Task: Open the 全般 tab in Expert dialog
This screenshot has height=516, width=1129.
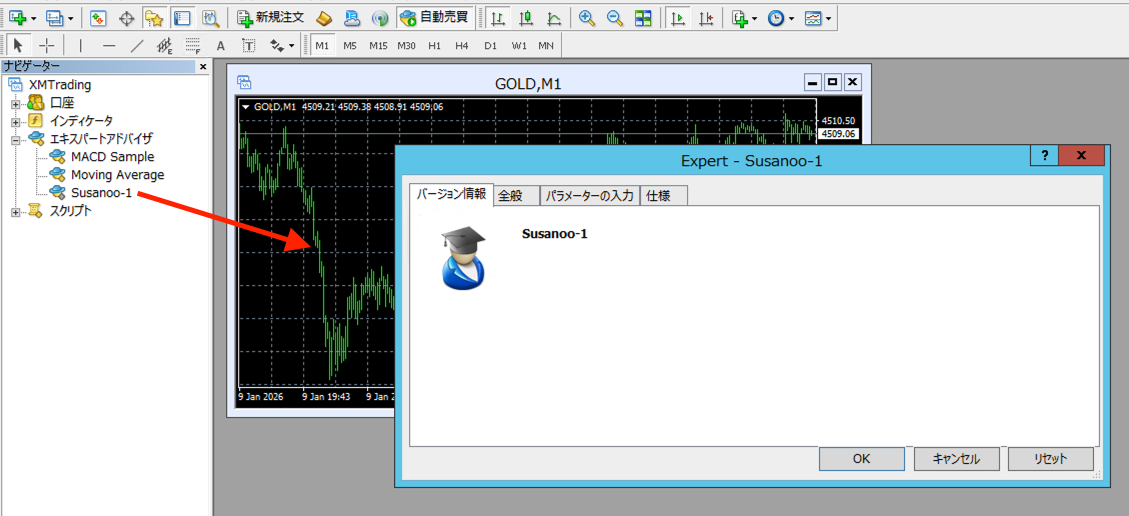Action: click(510, 196)
